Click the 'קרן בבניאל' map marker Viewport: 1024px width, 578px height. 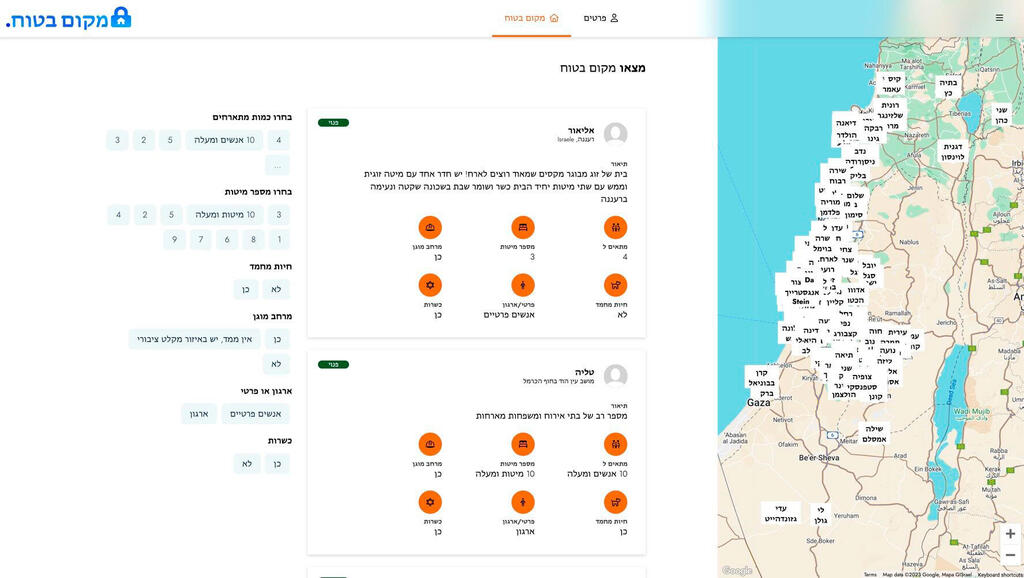pyautogui.click(x=762, y=377)
